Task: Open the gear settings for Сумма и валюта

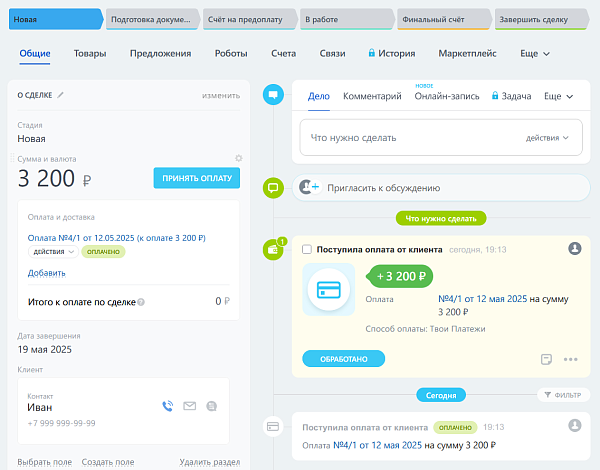Action: (239, 158)
